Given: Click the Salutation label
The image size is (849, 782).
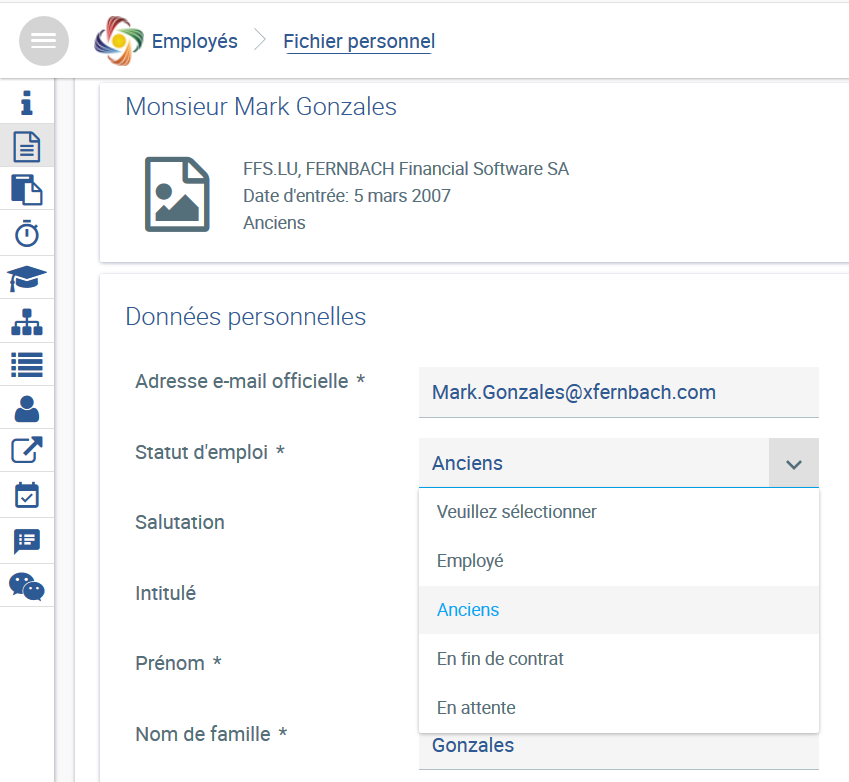Looking at the screenshot, I should click(x=180, y=523).
